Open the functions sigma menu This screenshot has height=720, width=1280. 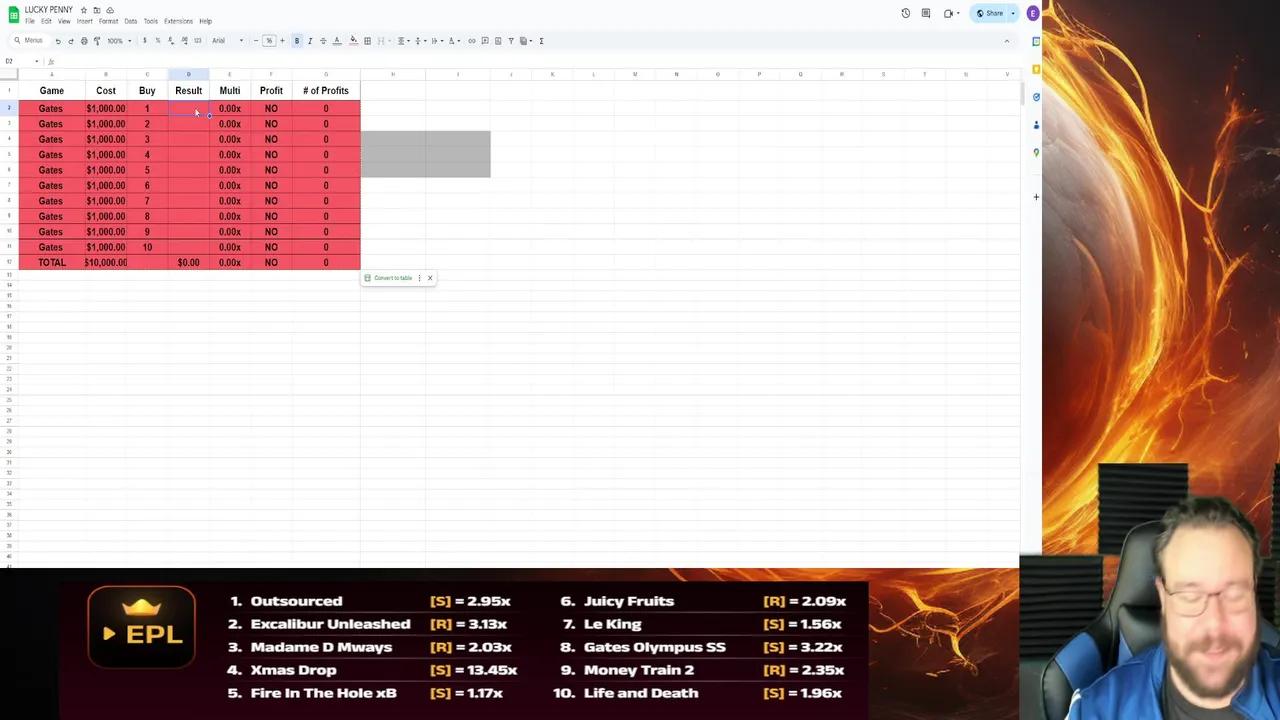[541, 41]
